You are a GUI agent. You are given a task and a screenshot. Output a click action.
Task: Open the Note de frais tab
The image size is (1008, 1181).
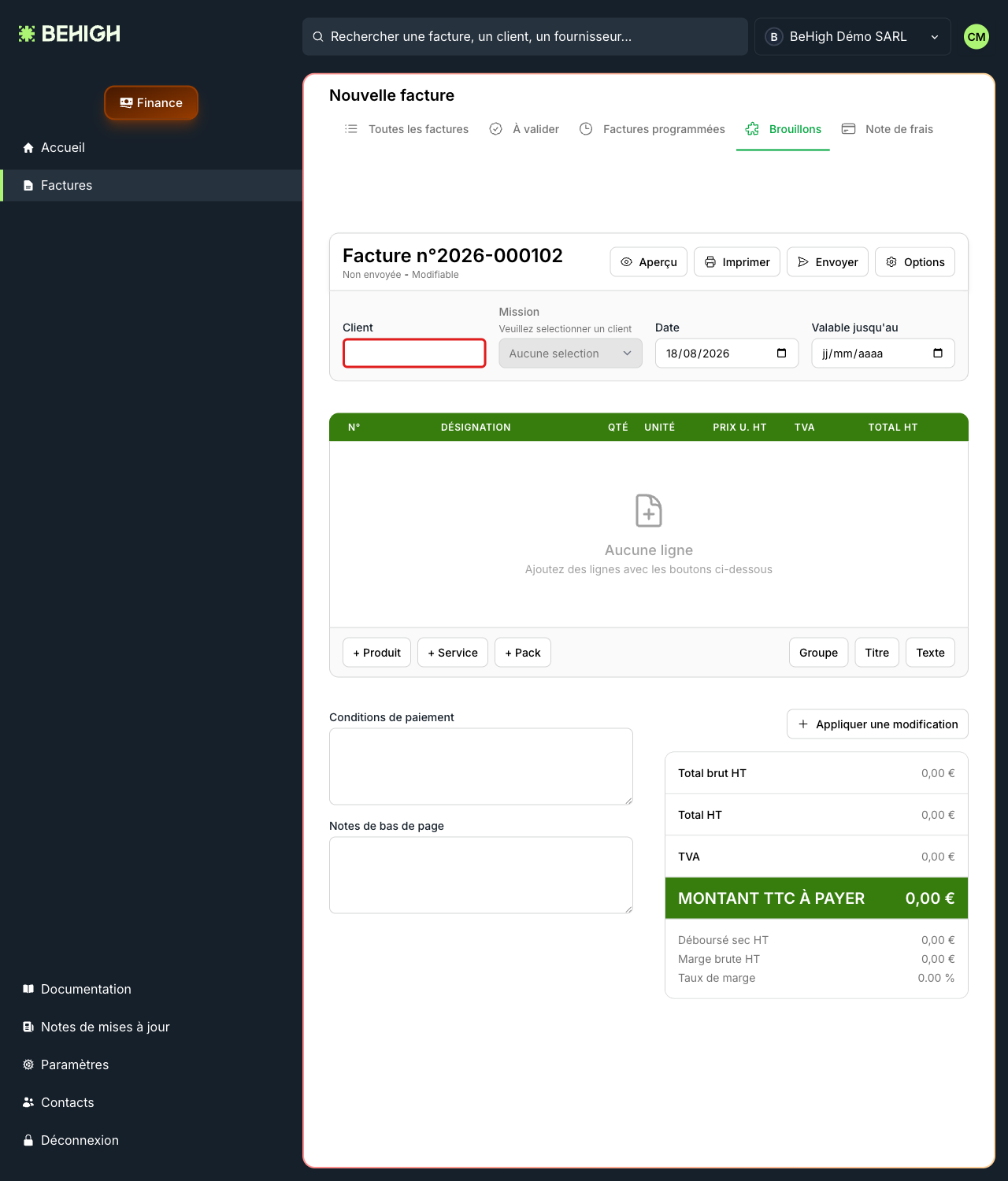[888, 129]
